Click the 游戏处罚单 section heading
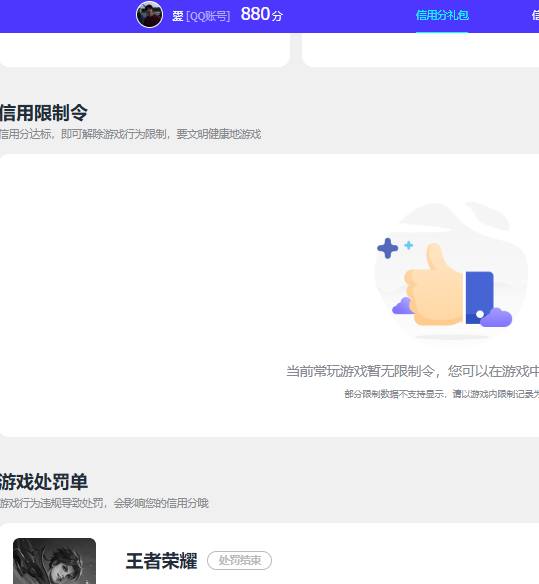Viewport: 539px width, 584px height. 44,482
